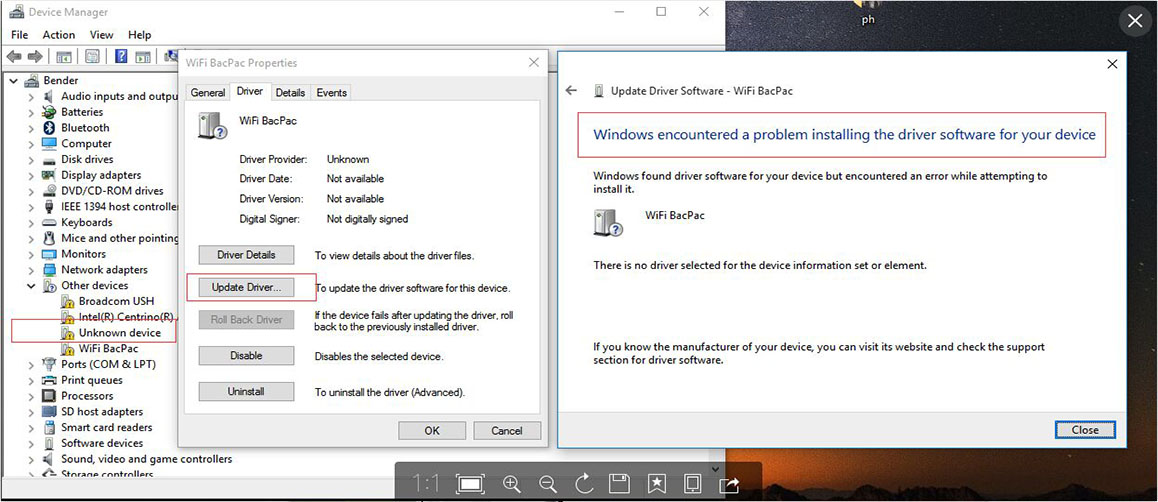Click the Uninstall button in Properties dialog
Screen dimensions: 1158x502
246,392
